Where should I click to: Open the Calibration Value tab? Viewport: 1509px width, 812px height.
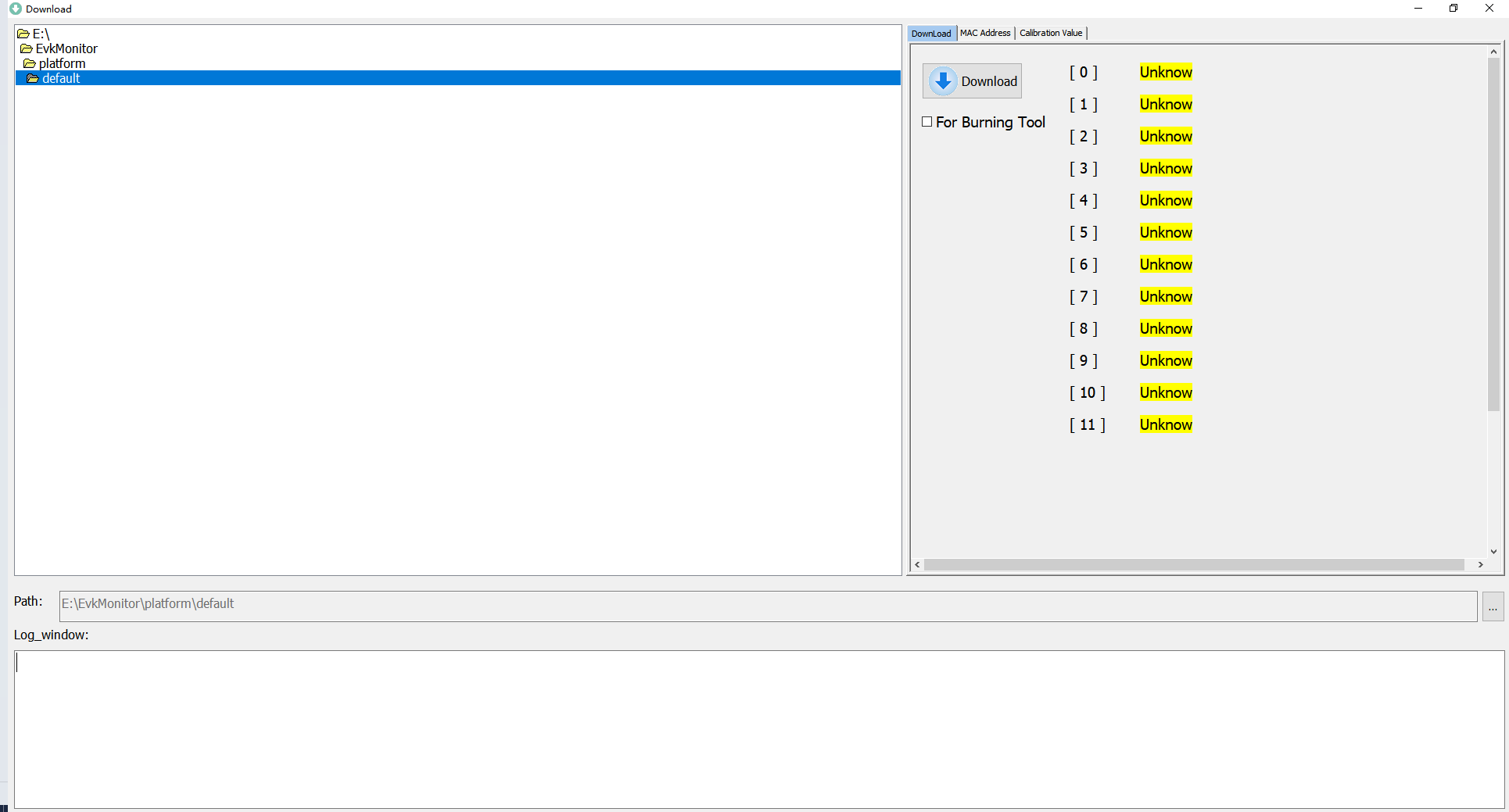(x=1050, y=33)
